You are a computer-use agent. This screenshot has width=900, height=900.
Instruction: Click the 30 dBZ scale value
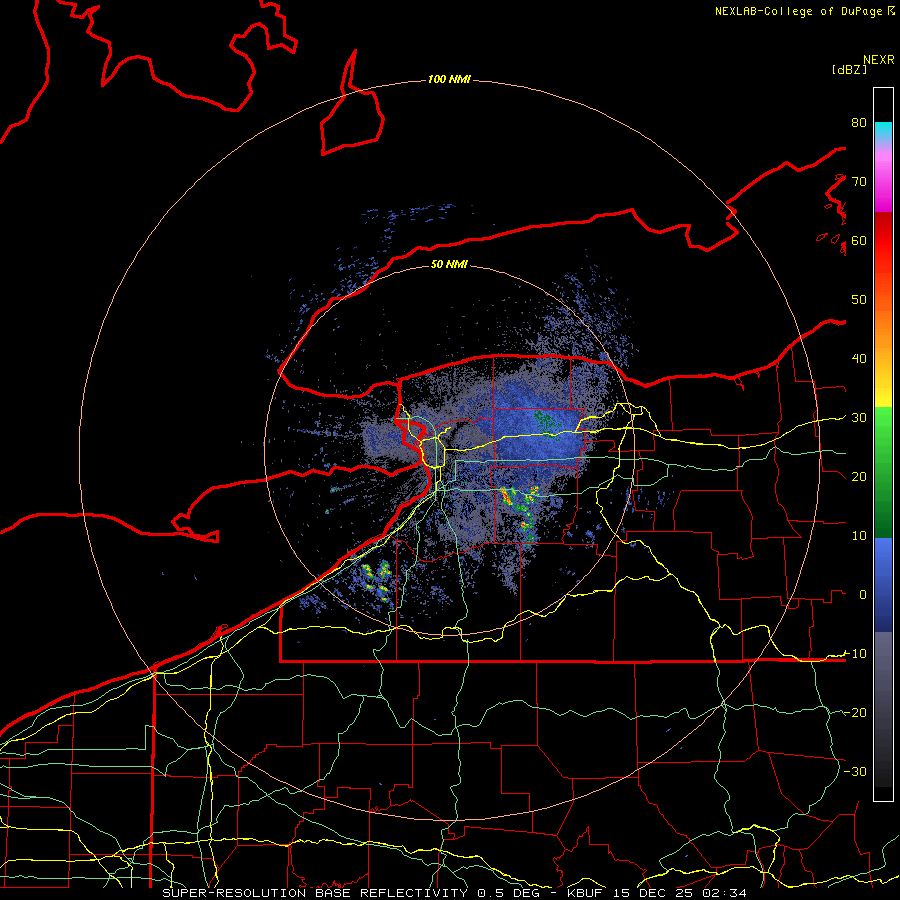coord(859,418)
